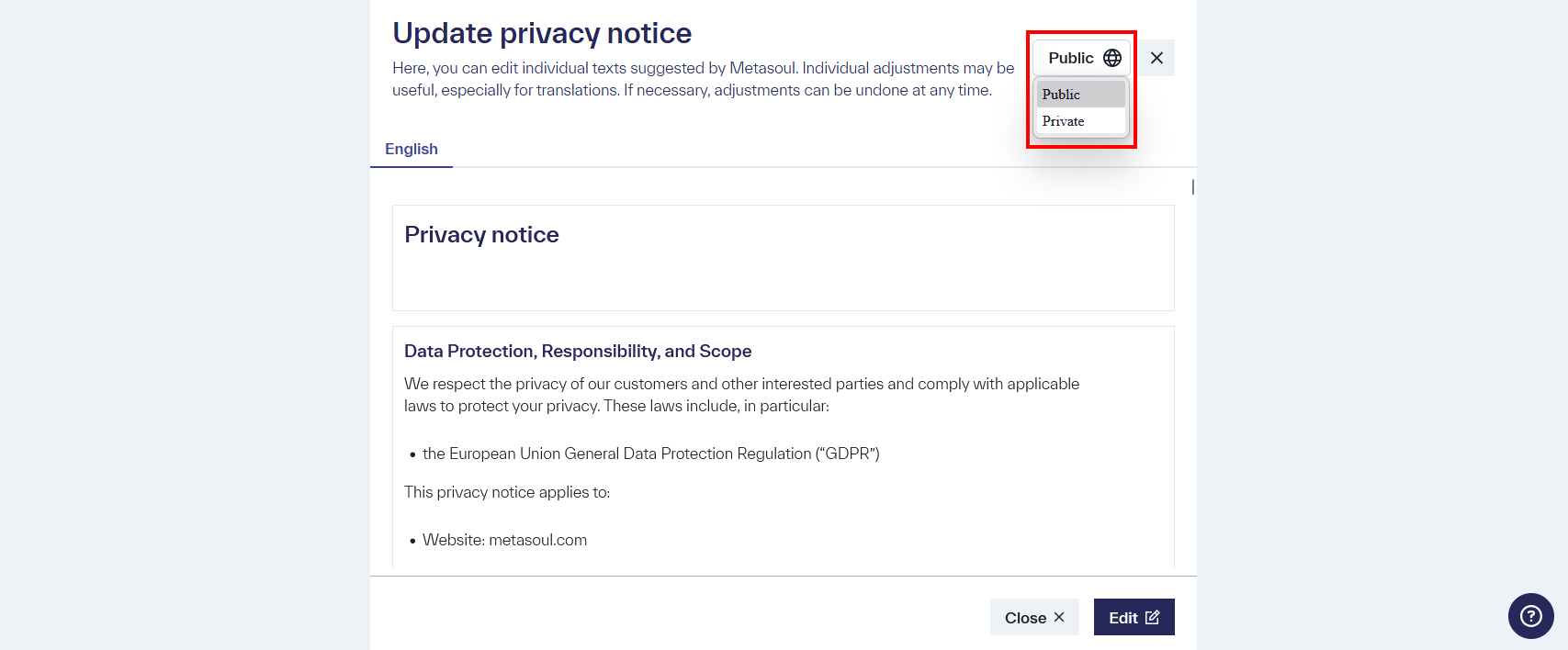Click the Privacy notice title field
This screenshot has width=1568, height=650.
783,257
